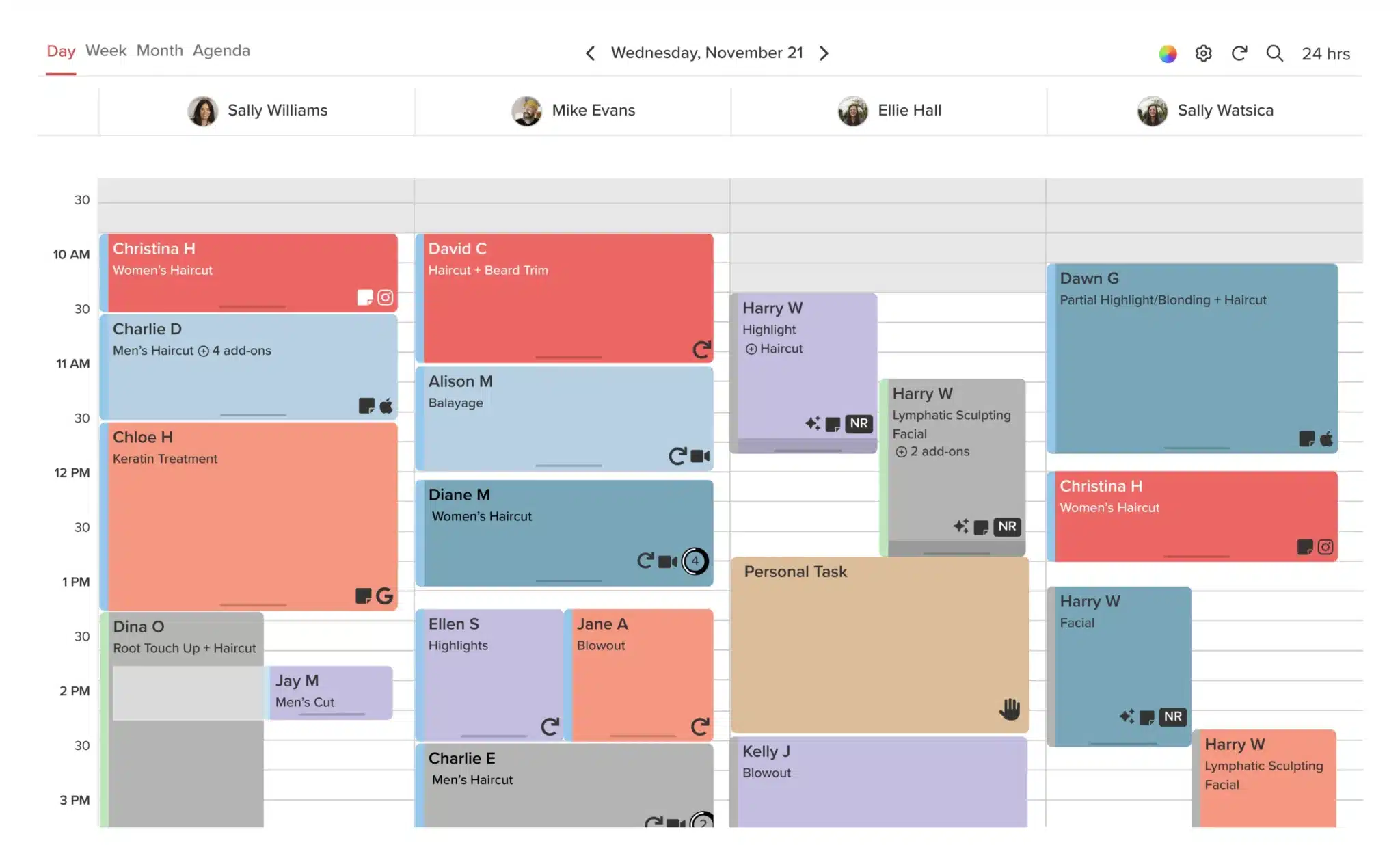The height and width of the screenshot is (858, 1400).
Task: Click the video camera icon on Alison M's appointment
Action: [701, 456]
